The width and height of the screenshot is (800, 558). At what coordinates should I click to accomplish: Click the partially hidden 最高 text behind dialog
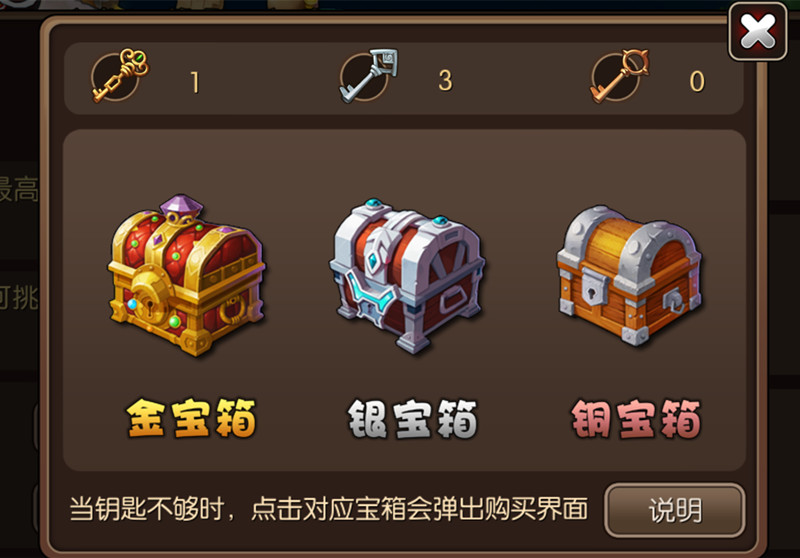point(19,189)
